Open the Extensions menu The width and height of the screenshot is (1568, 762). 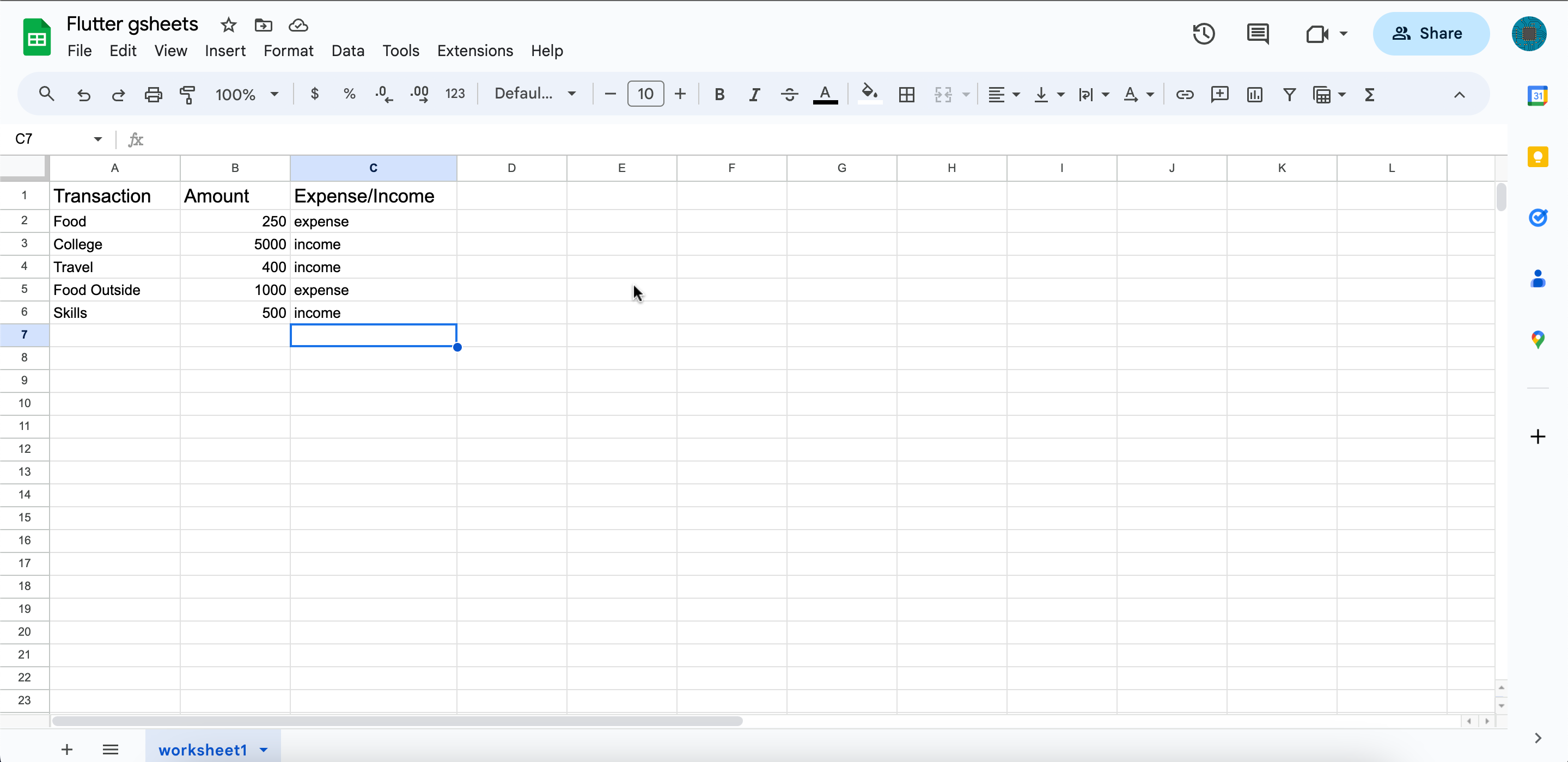click(475, 51)
